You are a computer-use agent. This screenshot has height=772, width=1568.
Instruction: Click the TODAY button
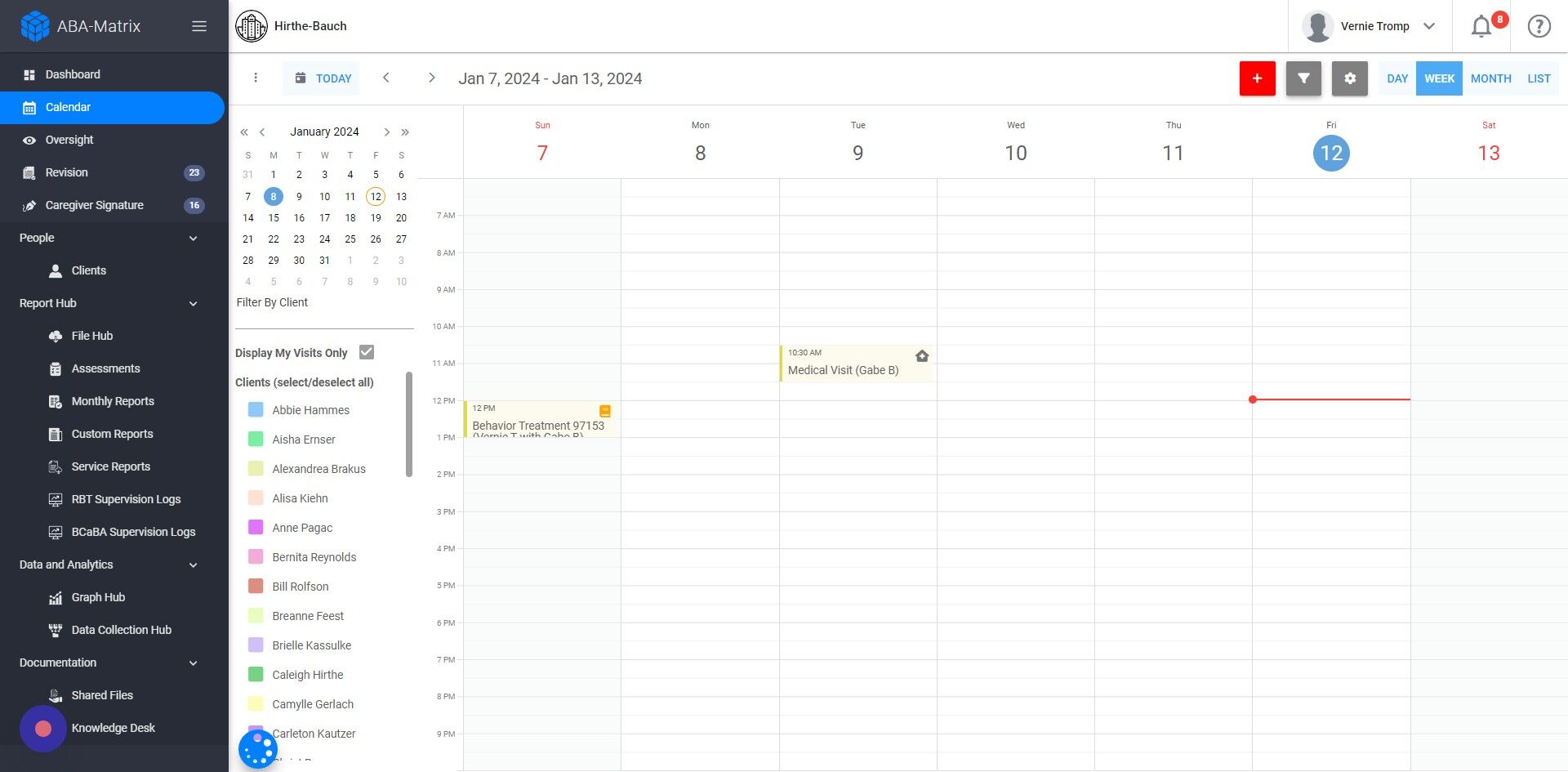pyautogui.click(x=322, y=78)
